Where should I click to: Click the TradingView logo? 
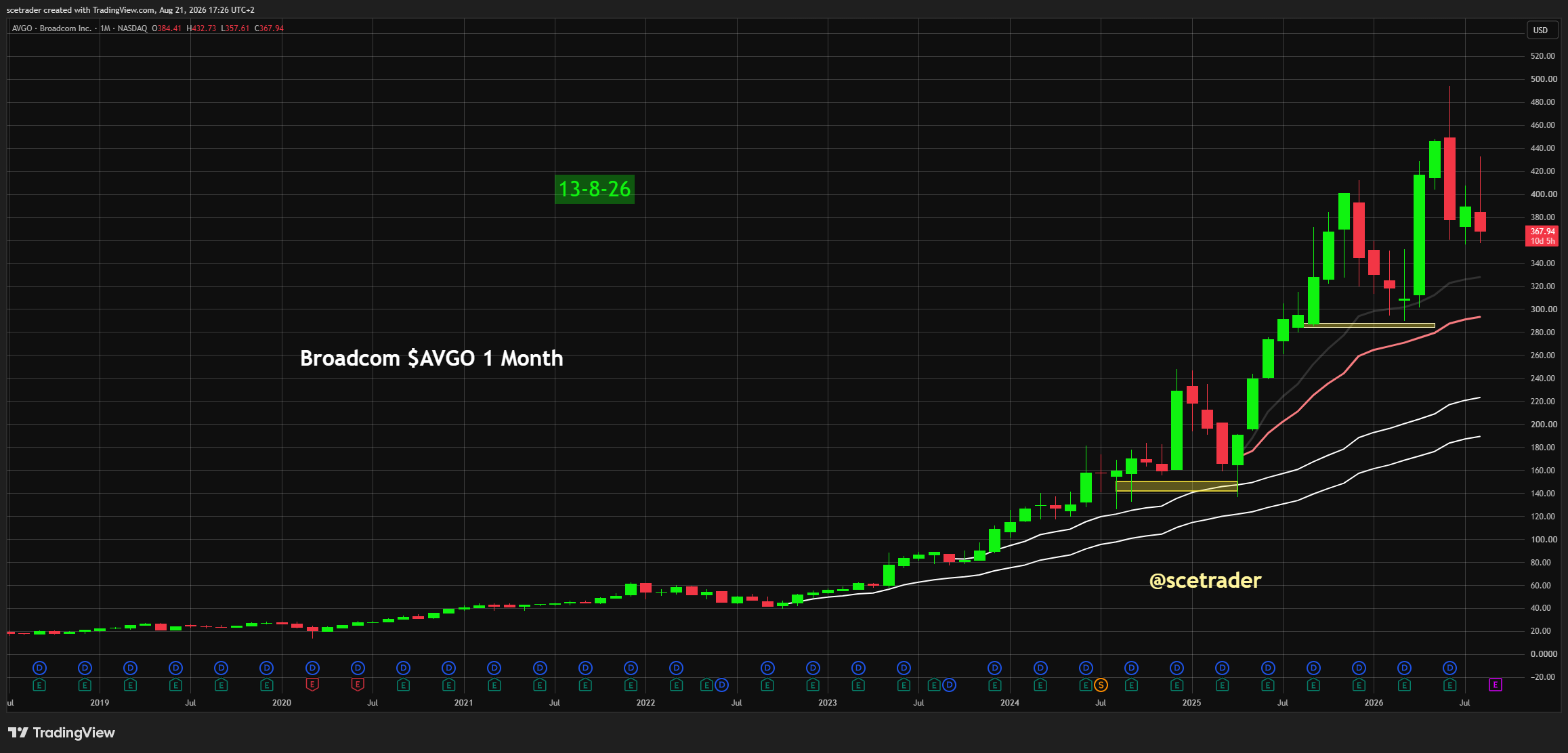point(62,733)
